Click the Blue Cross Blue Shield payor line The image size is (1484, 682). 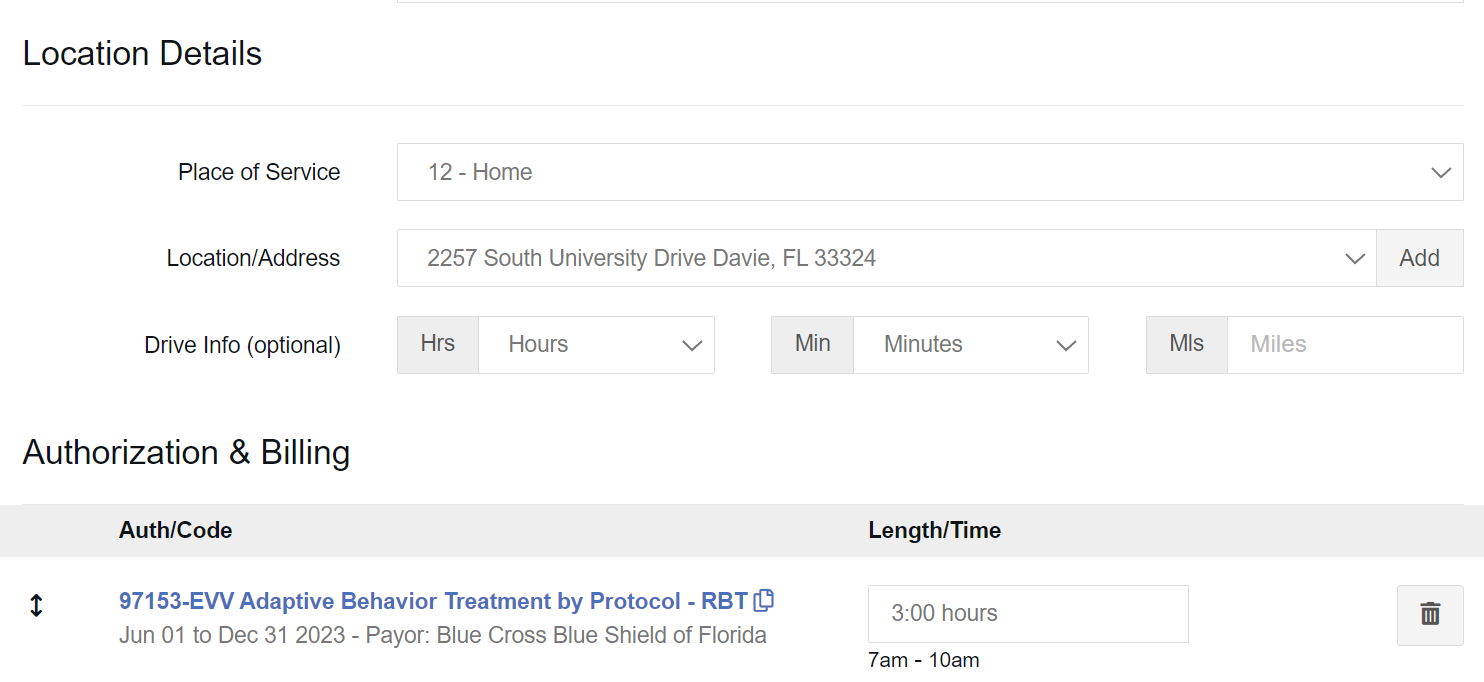442,635
